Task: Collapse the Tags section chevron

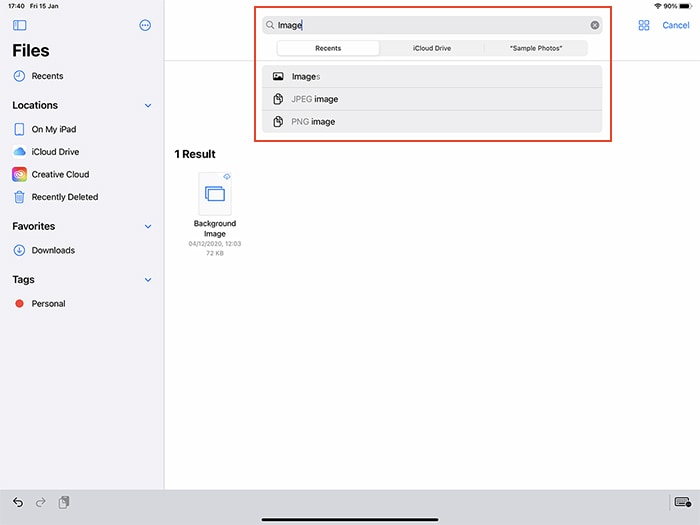Action: click(148, 280)
